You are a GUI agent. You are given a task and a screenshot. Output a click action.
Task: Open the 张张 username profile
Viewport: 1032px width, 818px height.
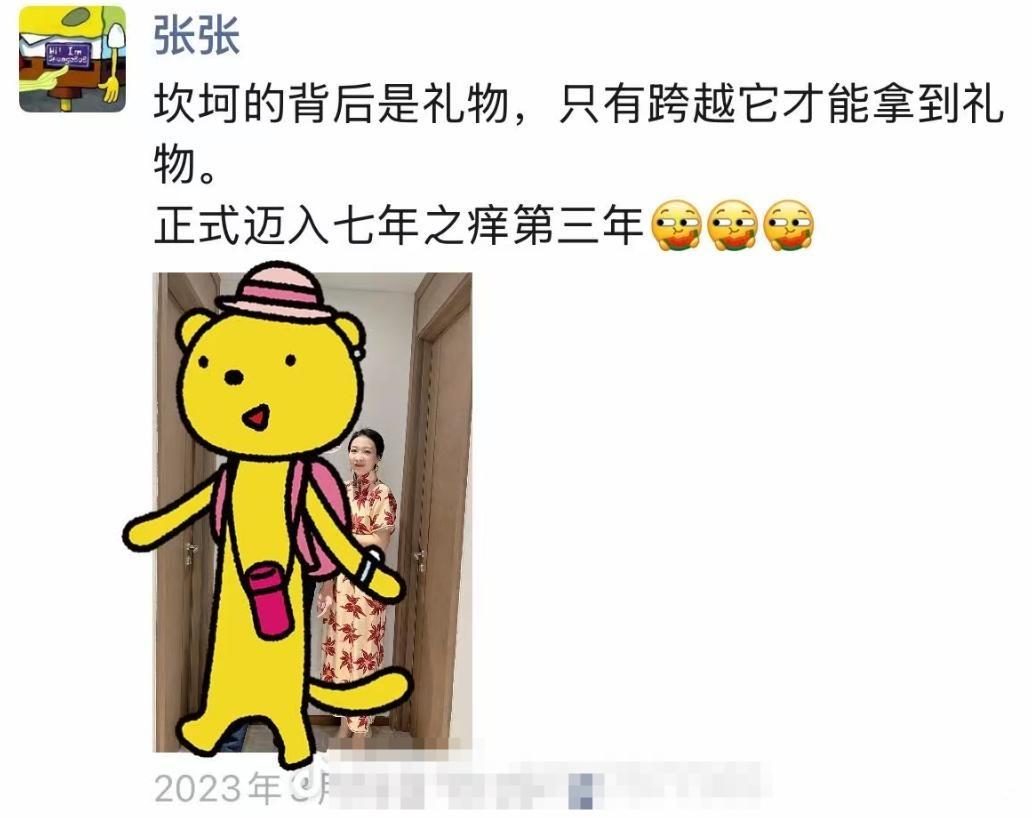[197, 34]
